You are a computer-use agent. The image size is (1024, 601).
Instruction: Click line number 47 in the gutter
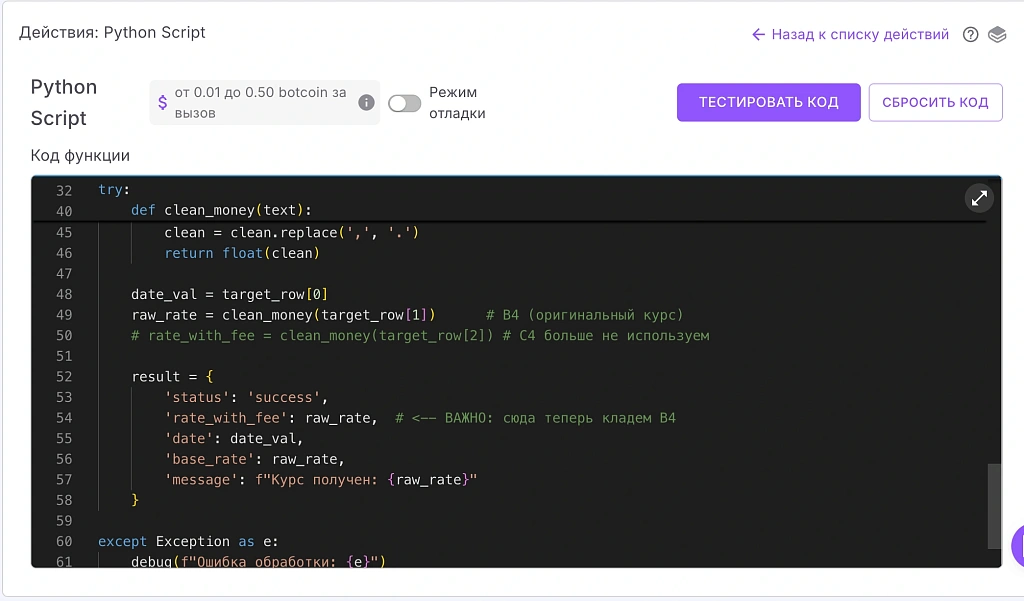[64, 274]
